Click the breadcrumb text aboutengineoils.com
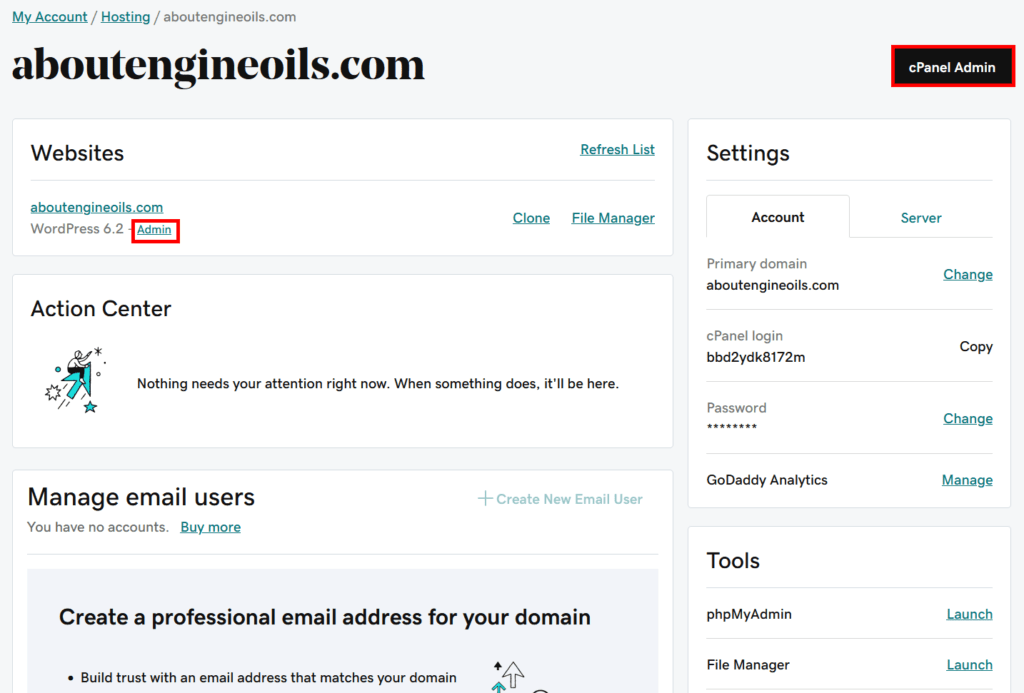This screenshot has width=1024, height=693. [x=229, y=17]
